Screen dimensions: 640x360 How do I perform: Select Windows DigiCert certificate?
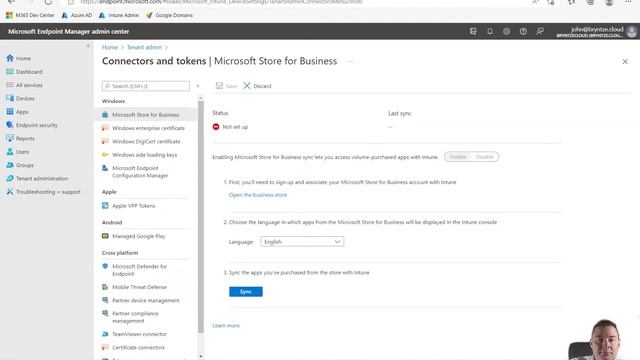point(145,141)
